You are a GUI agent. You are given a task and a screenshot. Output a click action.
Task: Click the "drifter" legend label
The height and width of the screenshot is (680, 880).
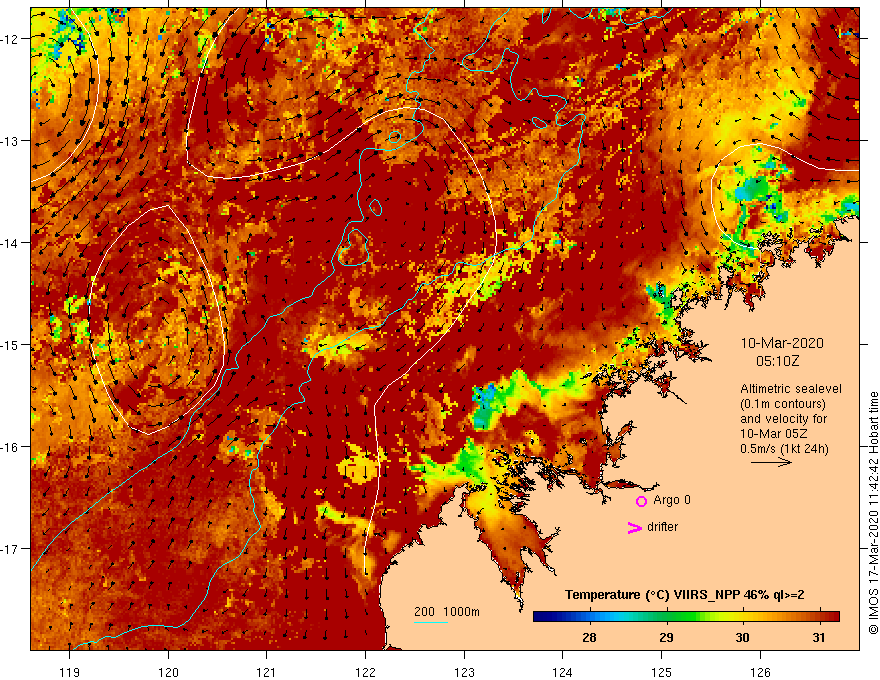(x=662, y=527)
